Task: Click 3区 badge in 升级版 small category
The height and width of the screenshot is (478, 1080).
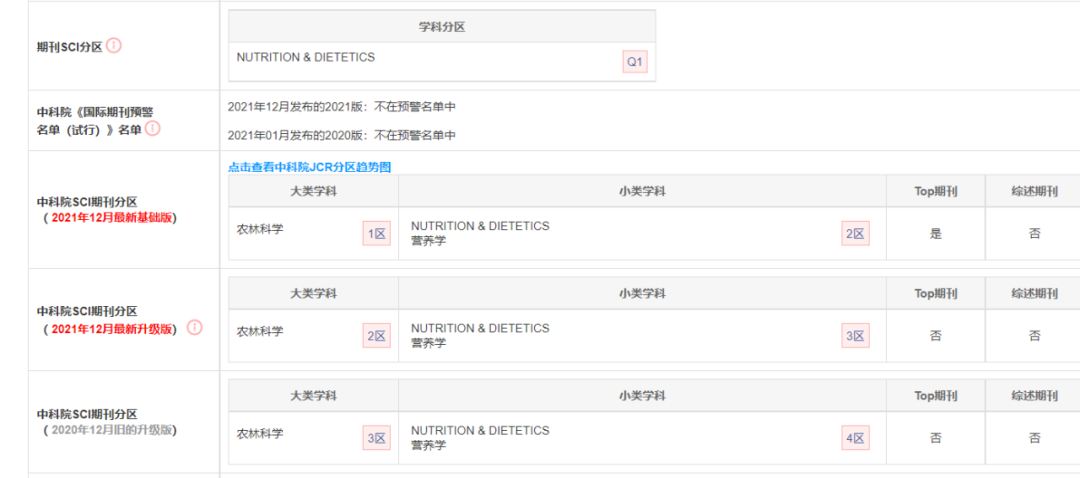Action: tap(855, 336)
